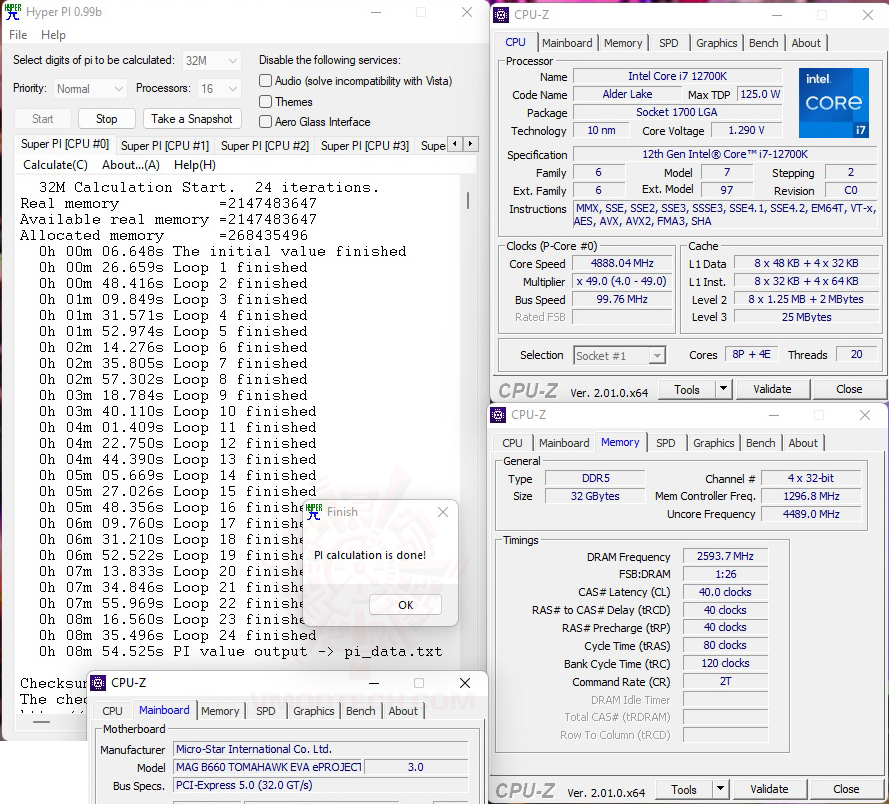The image size is (889, 804).
Task: Click the Stop button in Hyper PI
Action: [x=107, y=119]
